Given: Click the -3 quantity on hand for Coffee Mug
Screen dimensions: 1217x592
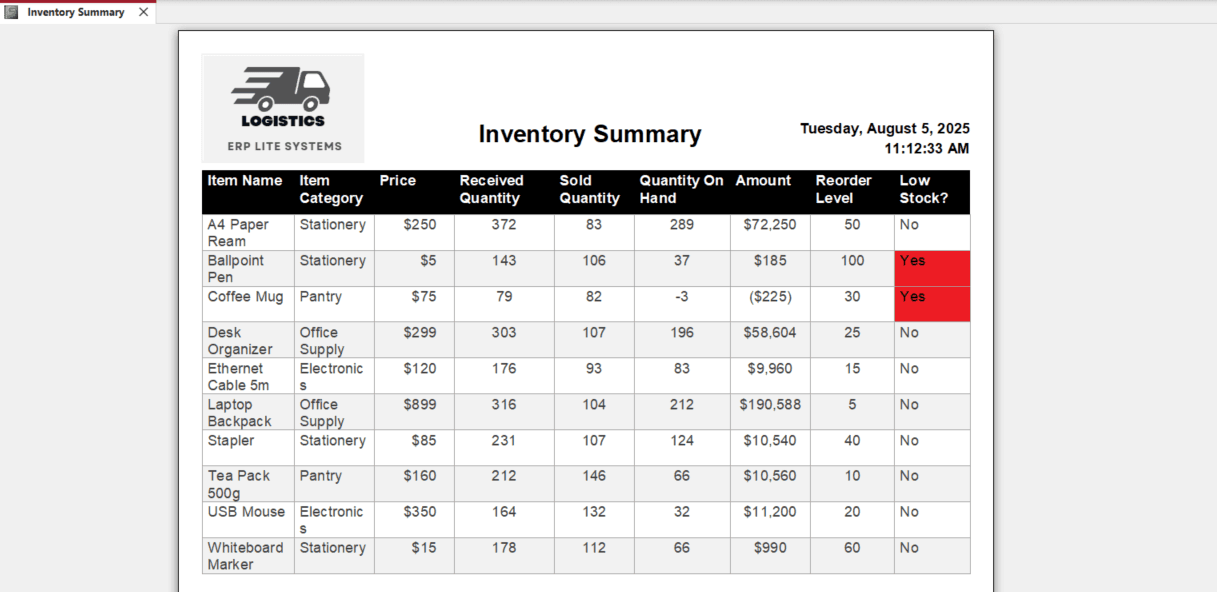Looking at the screenshot, I should click(x=681, y=297).
